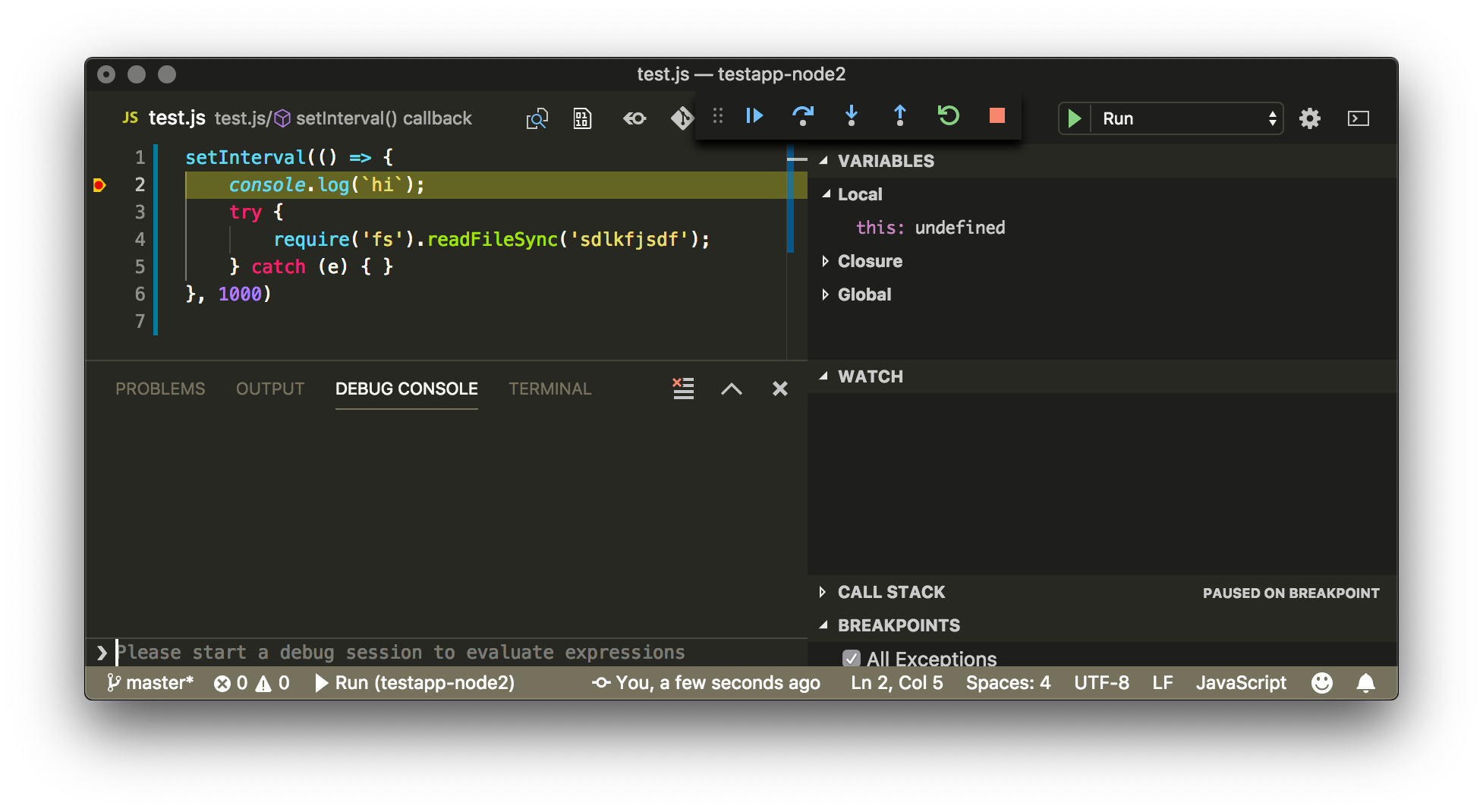The image size is (1483, 812).
Task: Switch to the TERMINAL tab
Action: (549, 389)
